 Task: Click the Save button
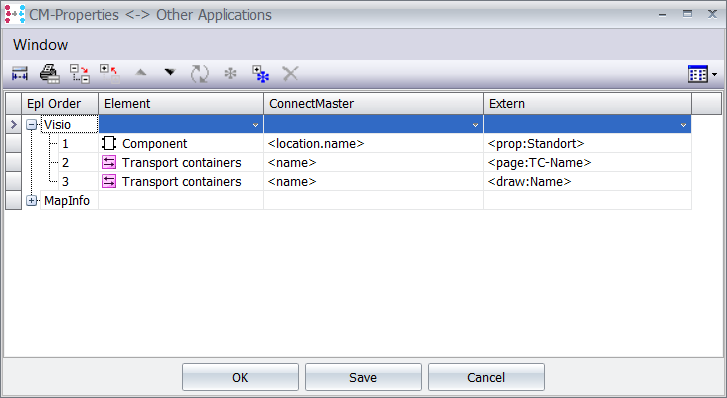pos(363,378)
